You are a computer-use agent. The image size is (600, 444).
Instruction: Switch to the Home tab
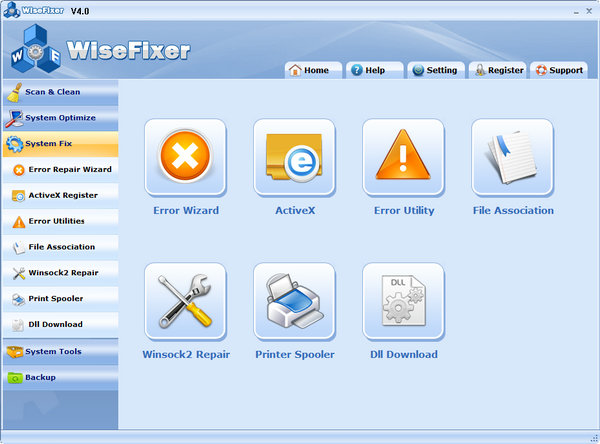click(313, 70)
